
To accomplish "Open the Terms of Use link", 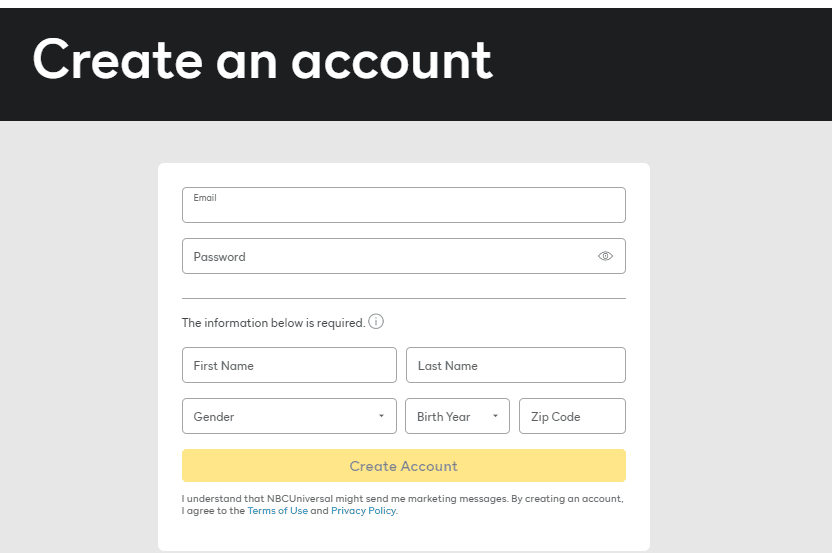I will coord(278,511).
